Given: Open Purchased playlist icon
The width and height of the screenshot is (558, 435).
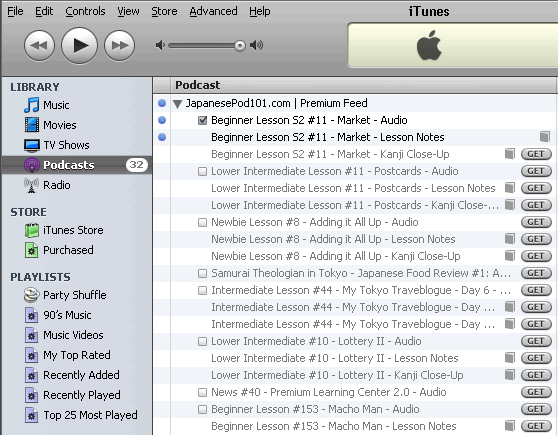Looking at the screenshot, I should point(32,250).
